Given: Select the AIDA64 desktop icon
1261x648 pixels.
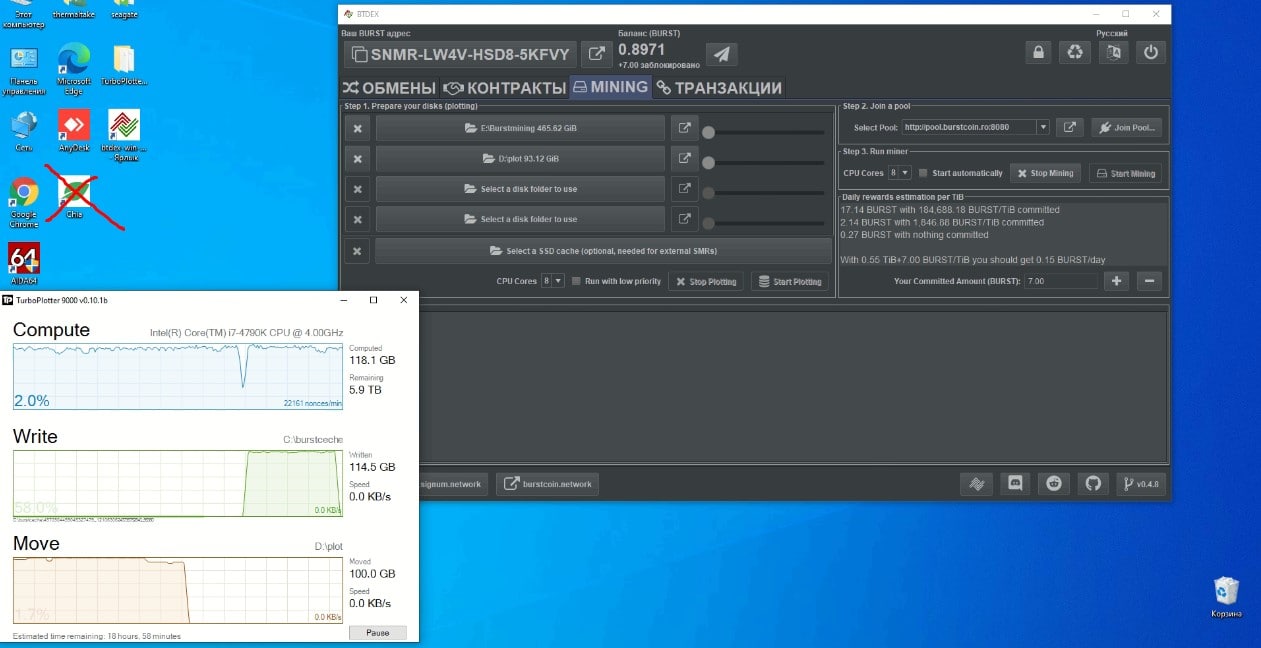Looking at the screenshot, I should (x=24, y=264).
